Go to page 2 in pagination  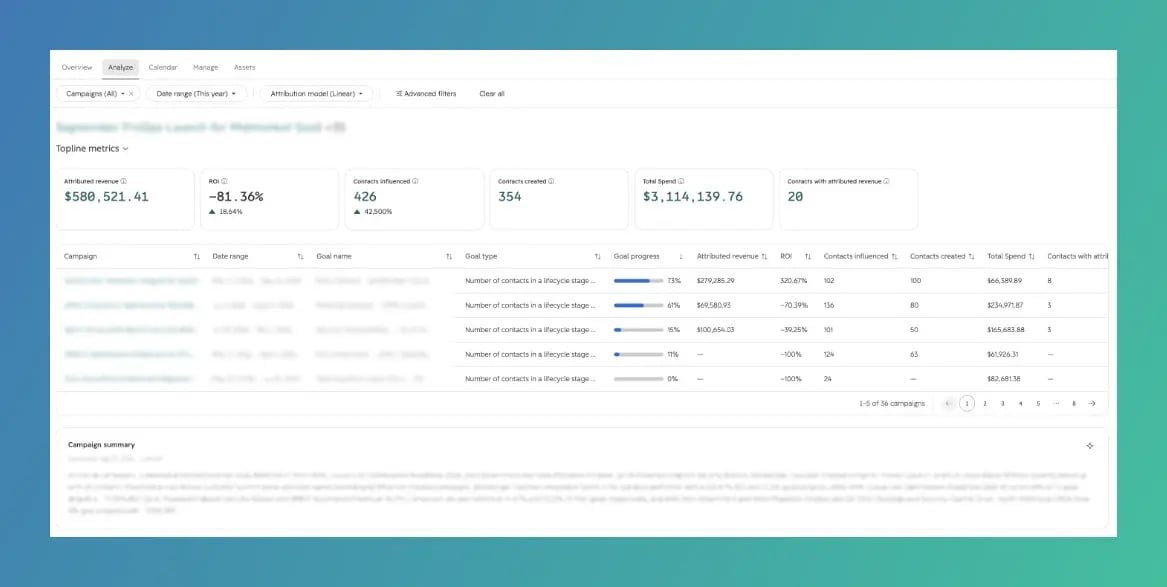pyautogui.click(x=985, y=403)
